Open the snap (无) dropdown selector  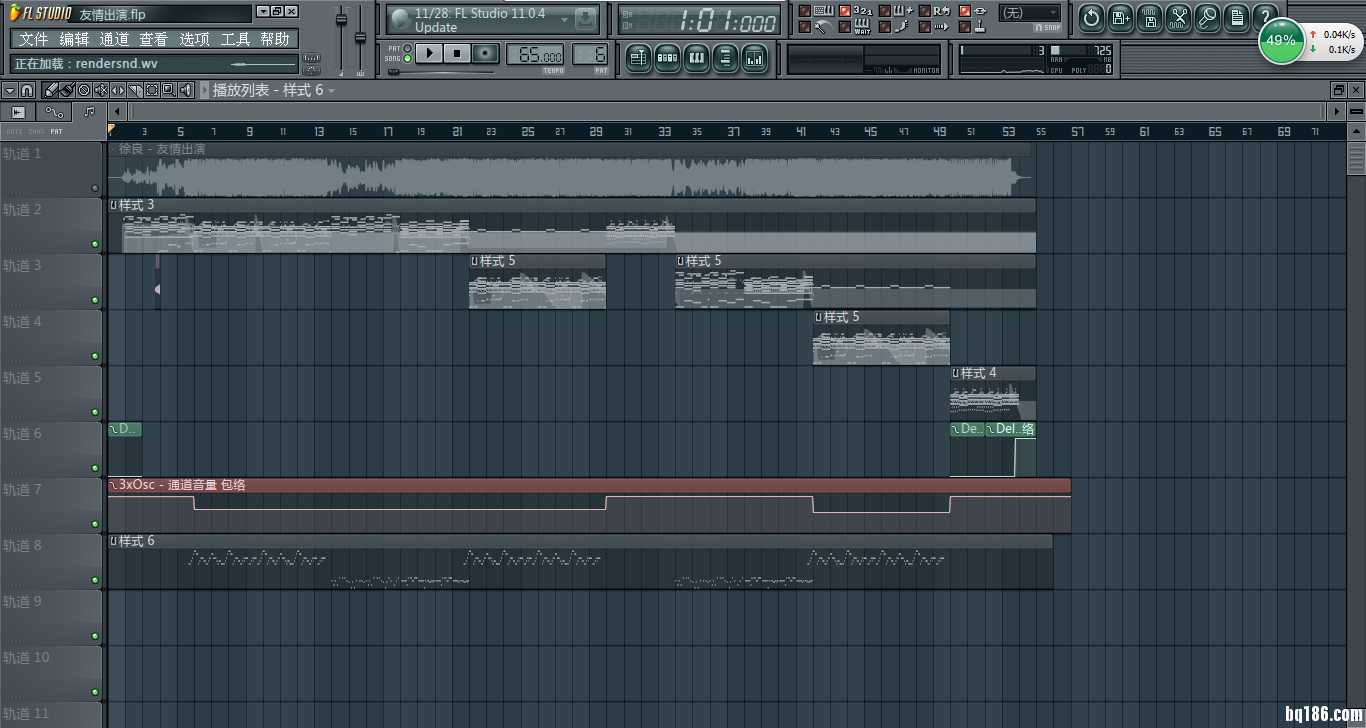[x=1030, y=13]
